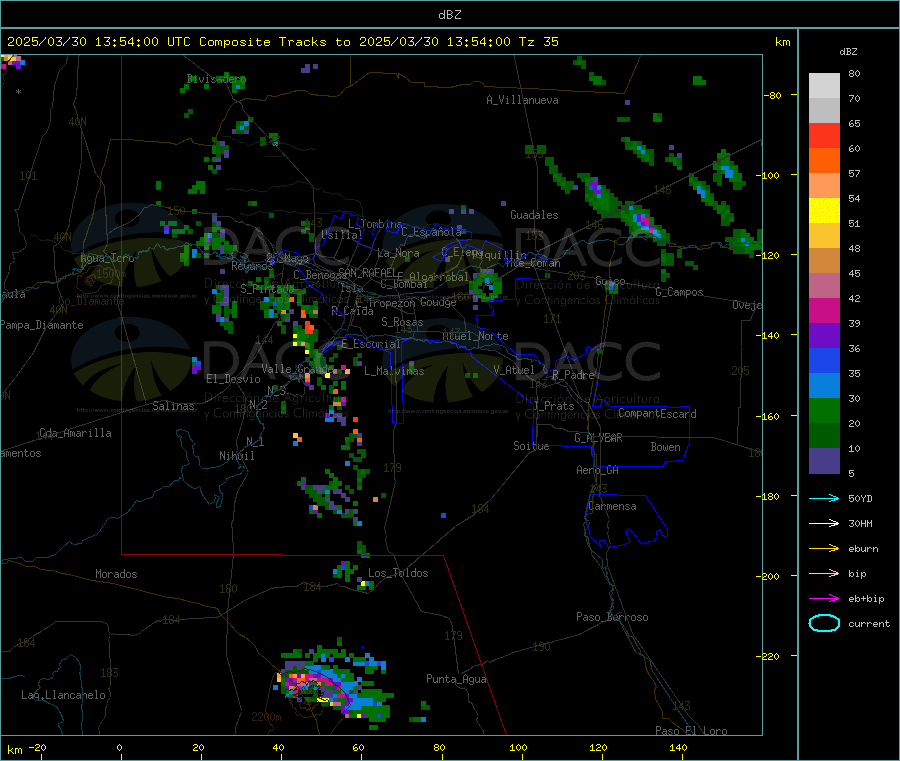Select the purple 5 dBZ color swatch
The image size is (900, 761).
tap(824, 461)
